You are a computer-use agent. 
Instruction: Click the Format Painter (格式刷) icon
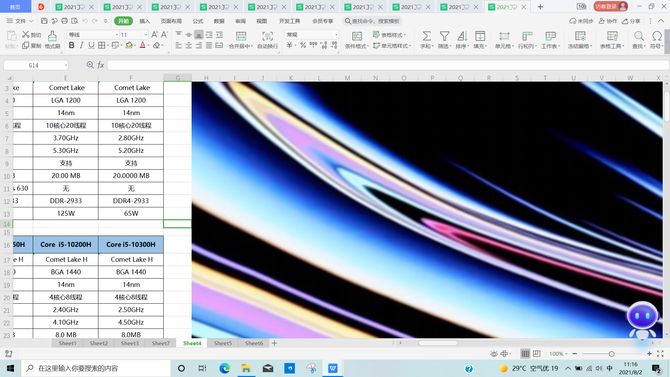(x=52, y=36)
